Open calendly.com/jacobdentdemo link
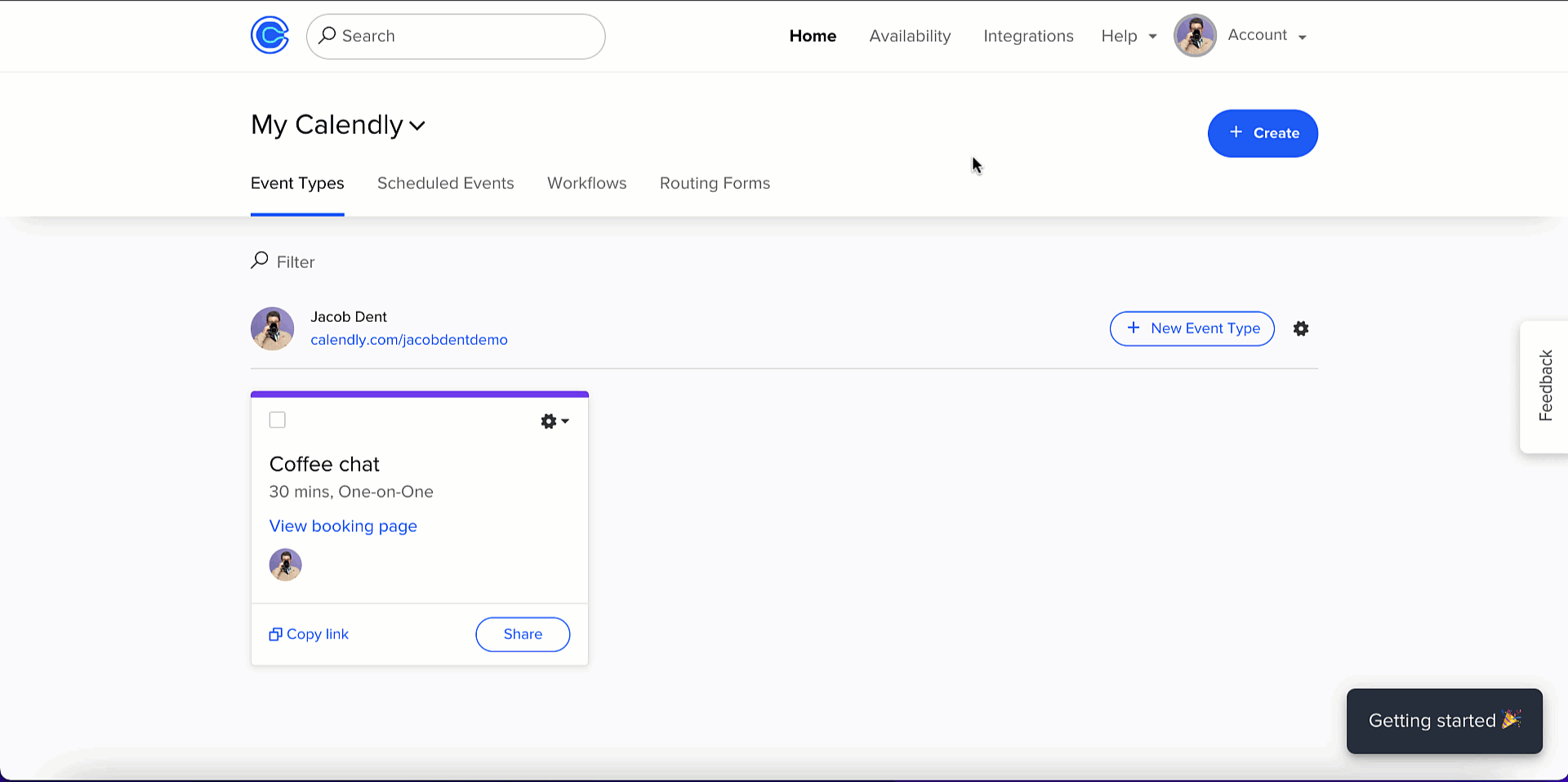Screen dimensions: 1568x782 [409, 340]
